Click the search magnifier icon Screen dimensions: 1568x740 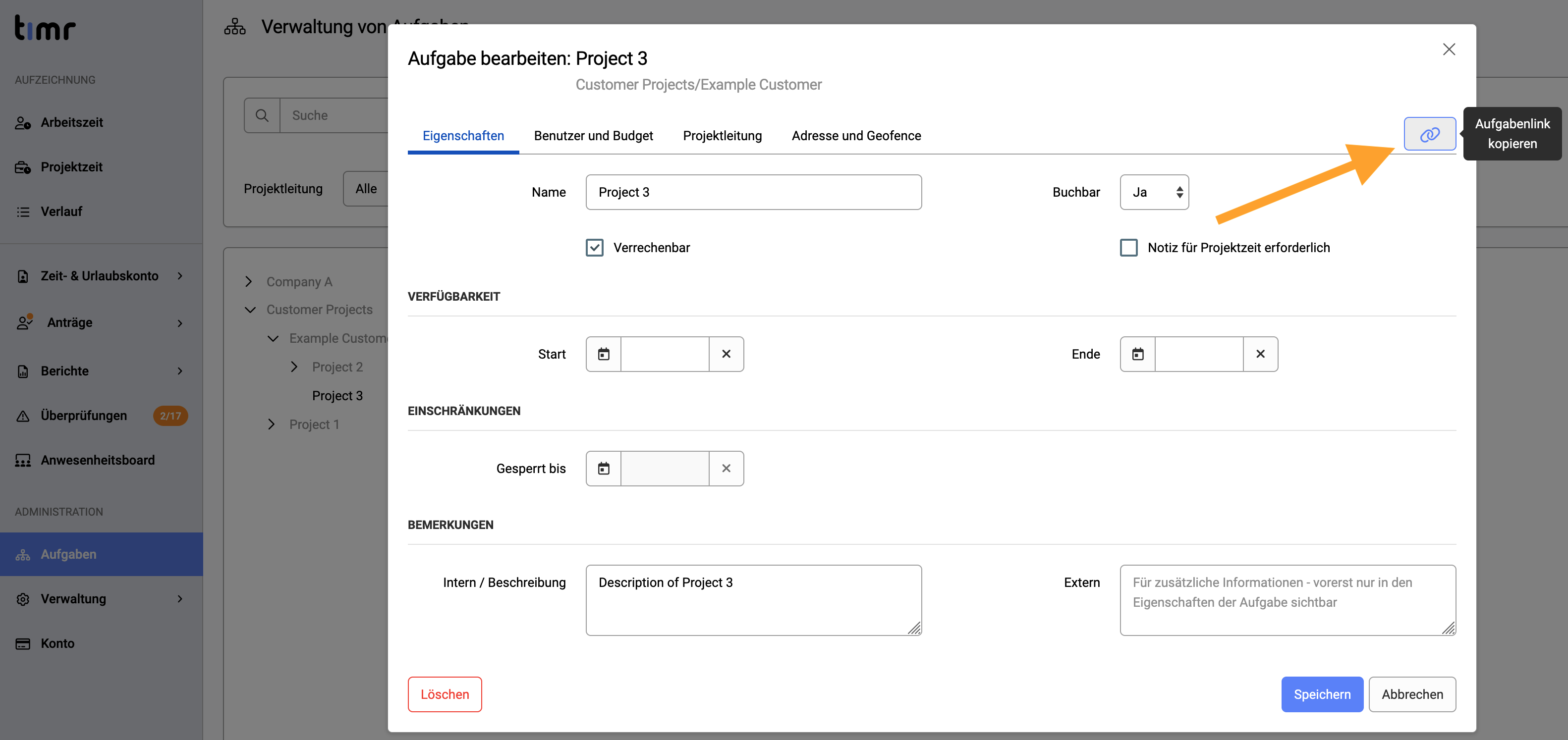(262, 115)
